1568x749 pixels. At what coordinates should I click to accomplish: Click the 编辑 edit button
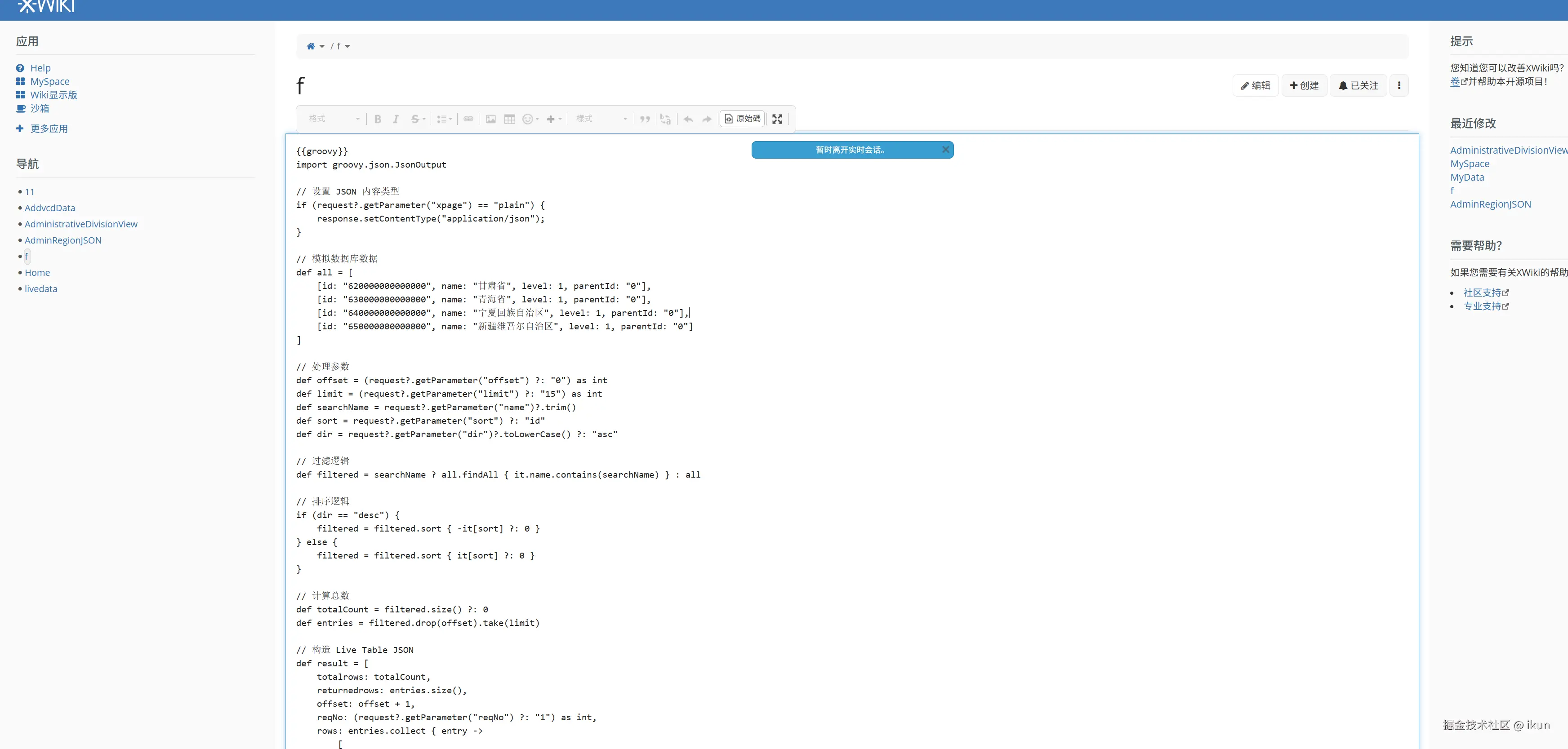1256,86
